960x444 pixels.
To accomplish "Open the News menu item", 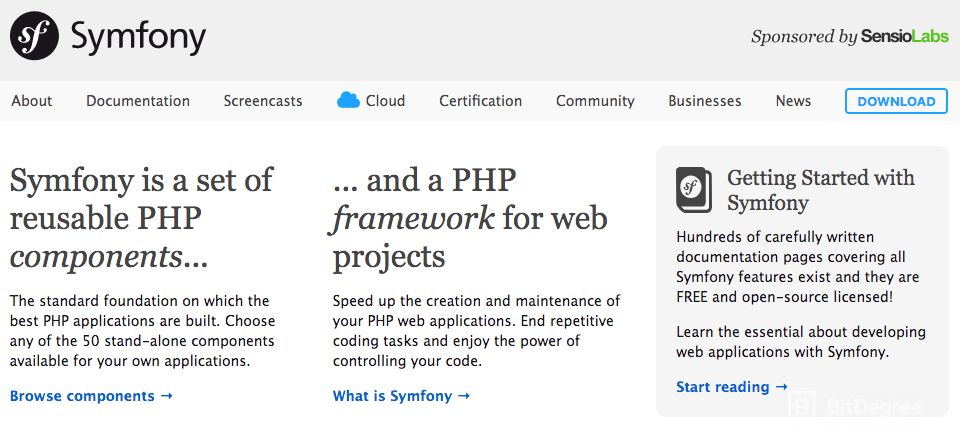I will pos(793,101).
